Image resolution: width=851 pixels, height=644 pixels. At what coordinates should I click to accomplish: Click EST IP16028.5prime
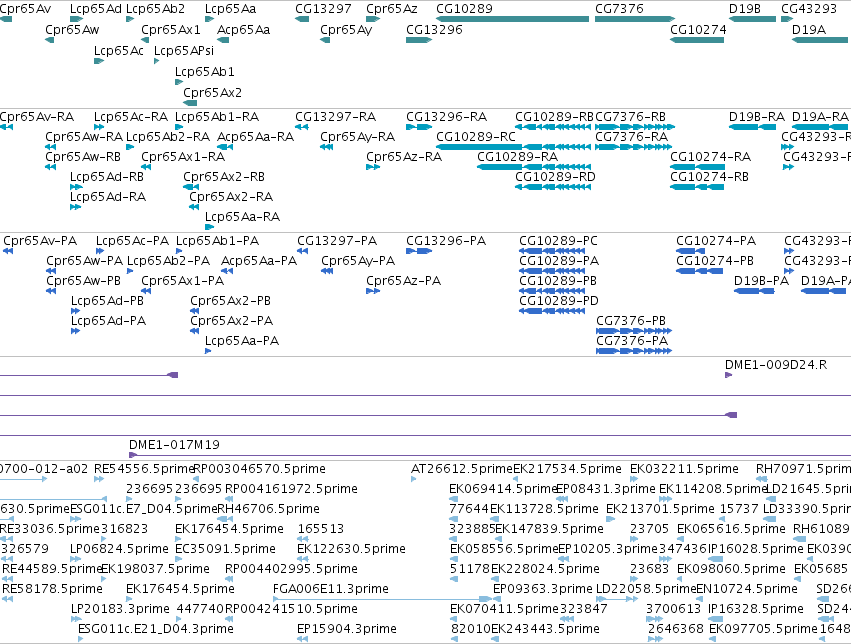pos(755,549)
